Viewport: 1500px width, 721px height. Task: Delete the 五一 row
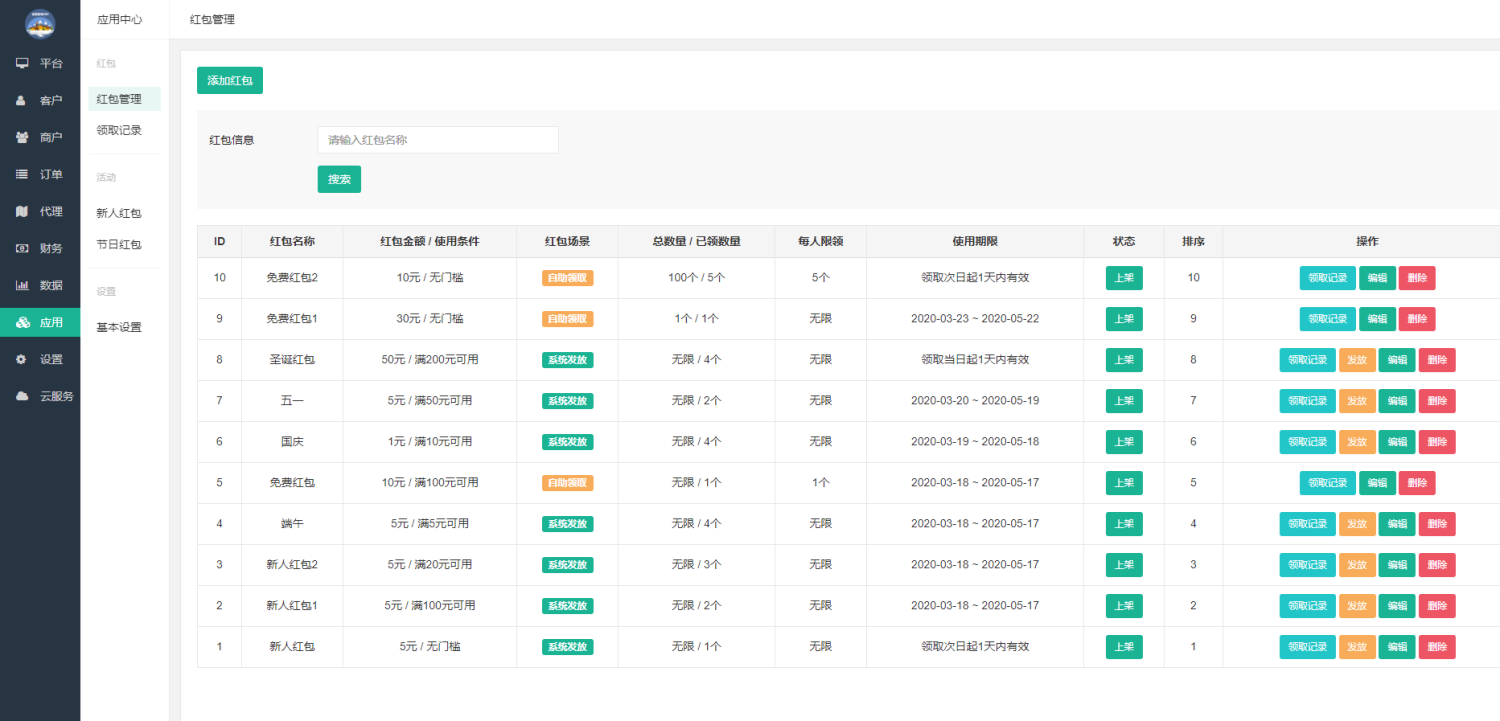coord(1437,401)
